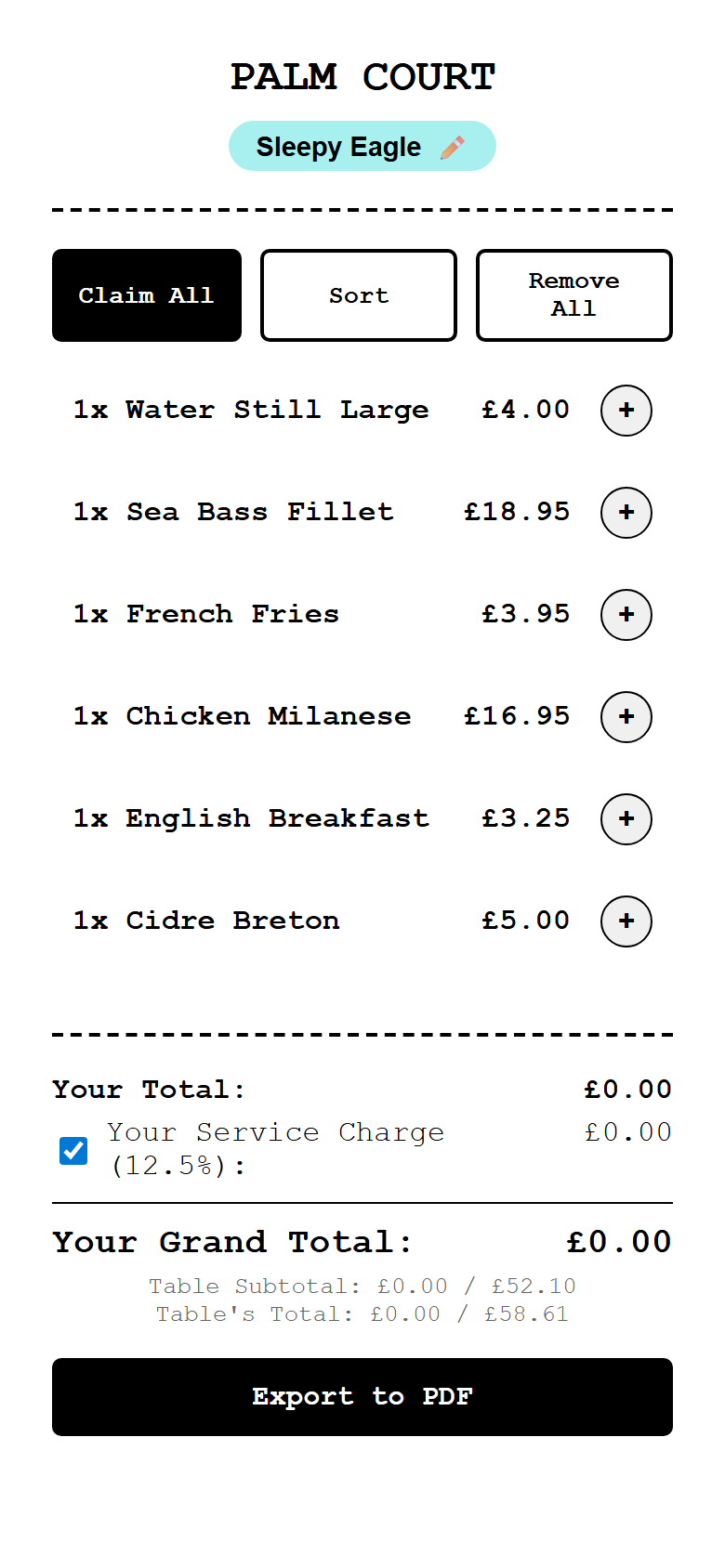Click the Chicken Milanese item name
The height and width of the screenshot is (1568, 725).
click(x=268, y=716)
